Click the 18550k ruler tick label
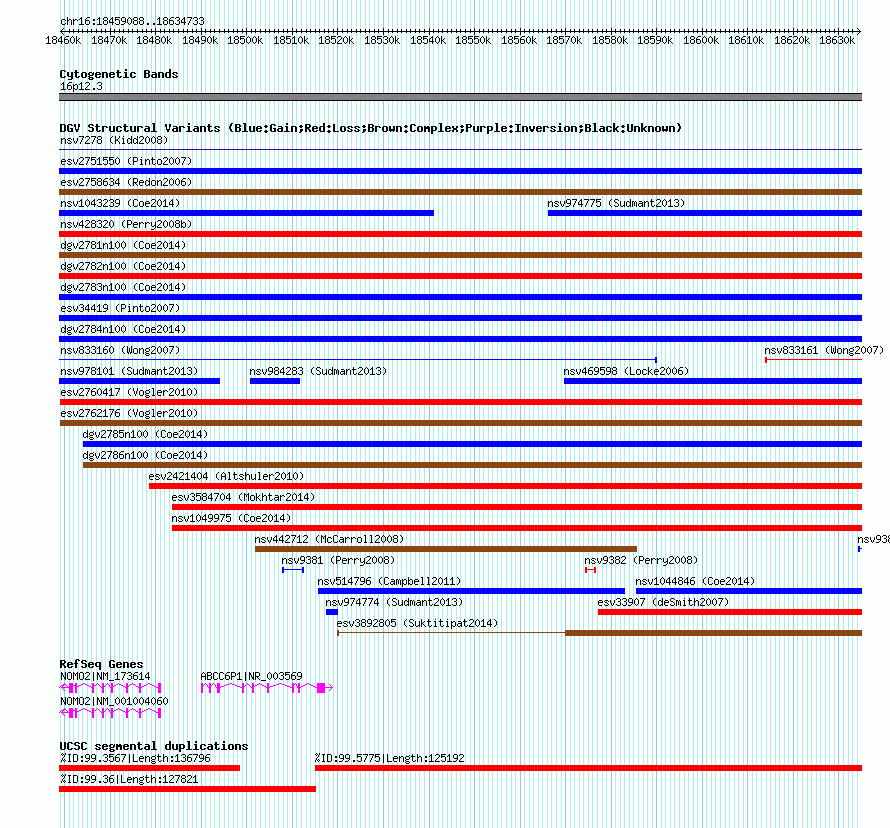Image resolution: width=890 pixels, height=828 pixels. click(473, 40)
